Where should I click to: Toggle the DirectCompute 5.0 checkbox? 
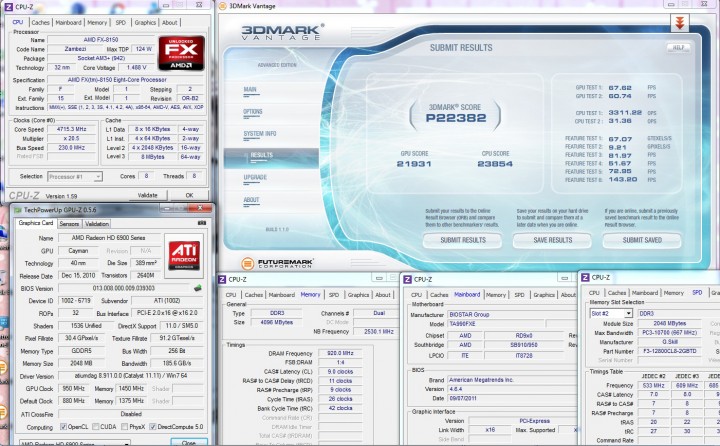[x=153, y=427]
